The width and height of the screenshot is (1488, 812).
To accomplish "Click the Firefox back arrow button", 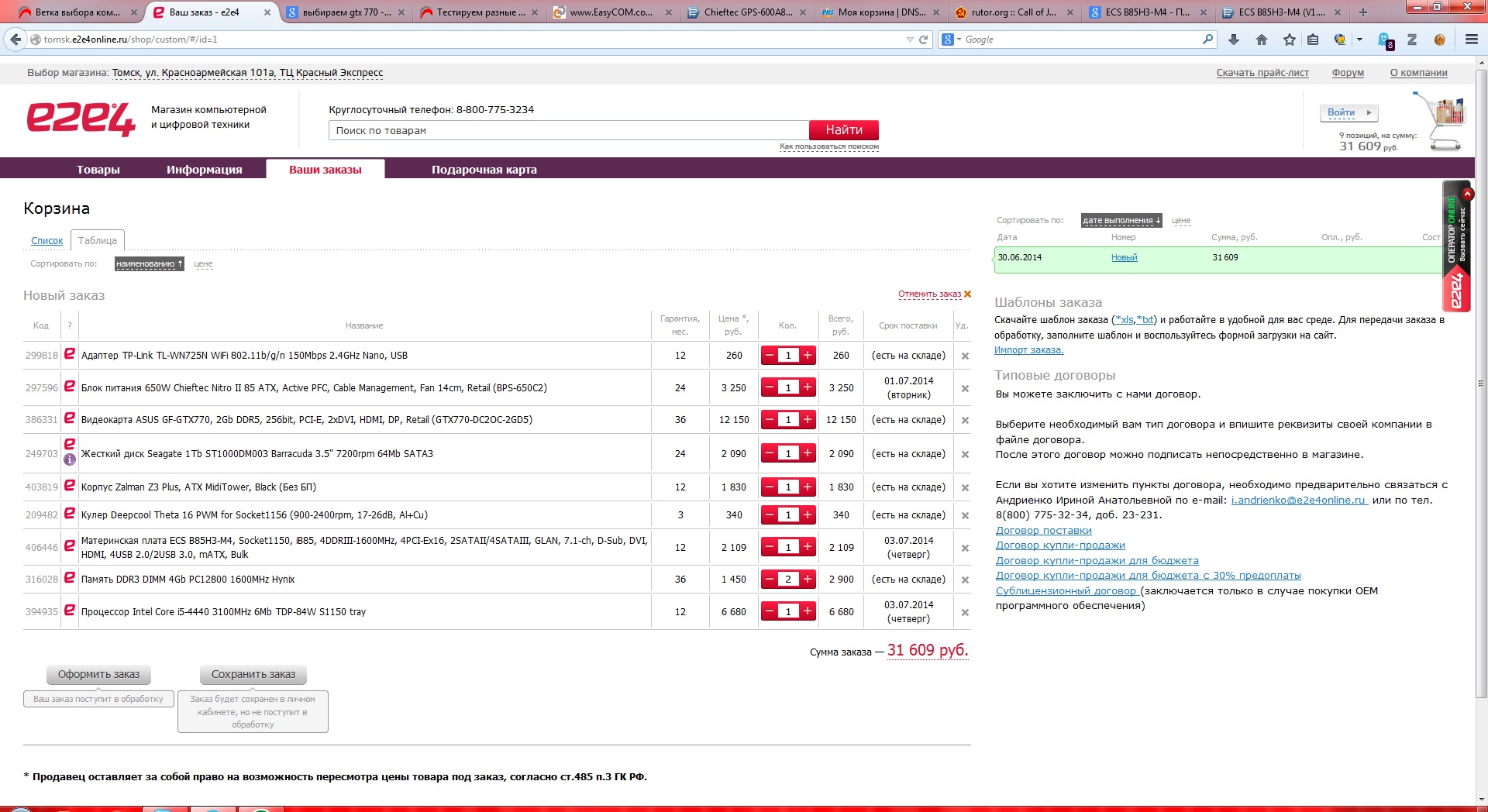I will 15,40.
